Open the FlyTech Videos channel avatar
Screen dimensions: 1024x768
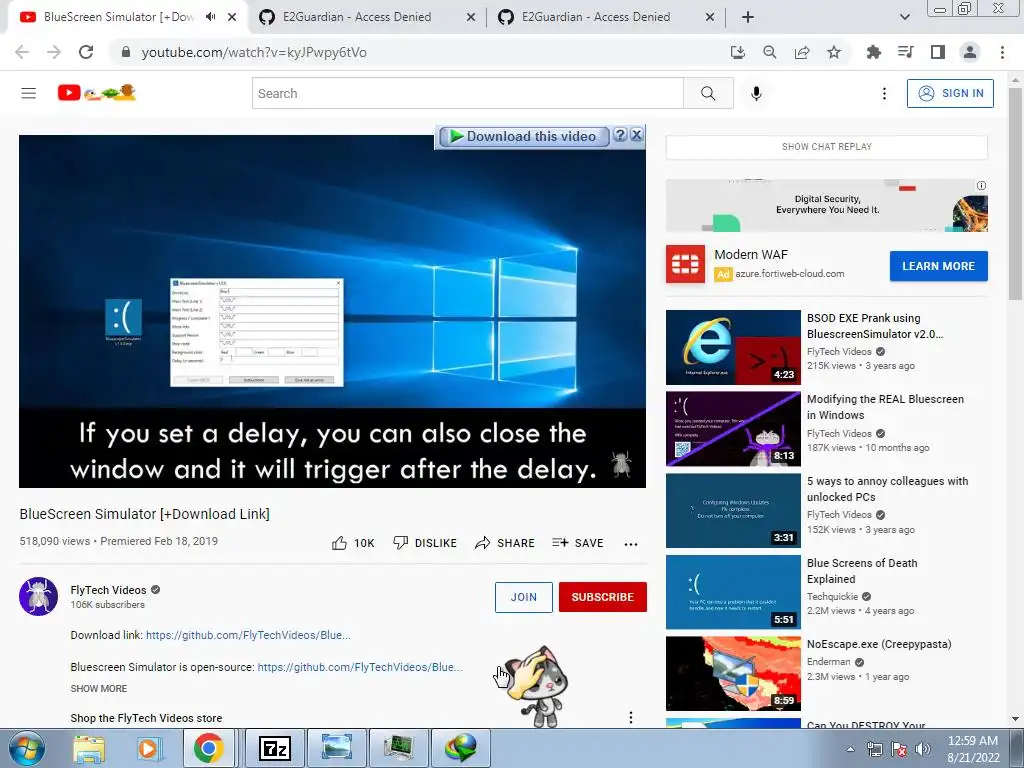(39, 596)
